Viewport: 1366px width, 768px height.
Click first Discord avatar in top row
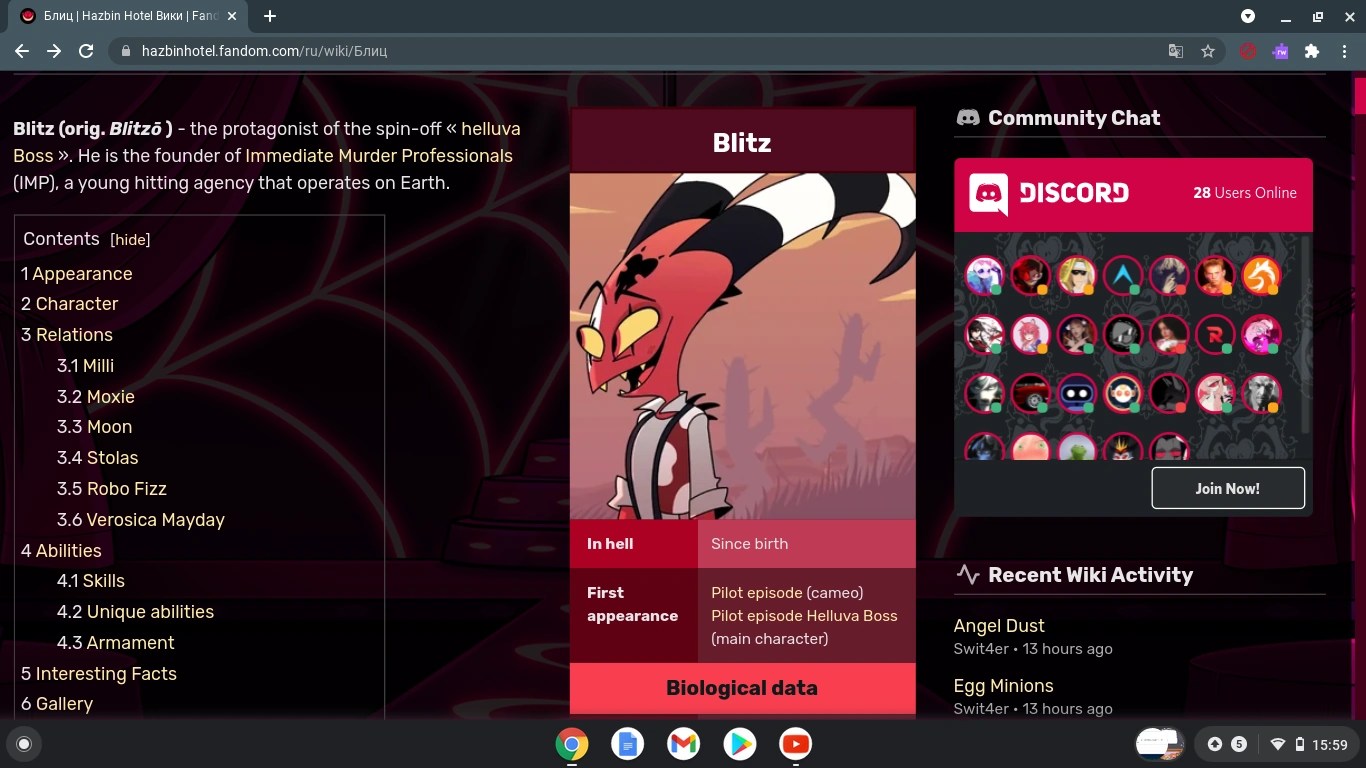(984, 275)
